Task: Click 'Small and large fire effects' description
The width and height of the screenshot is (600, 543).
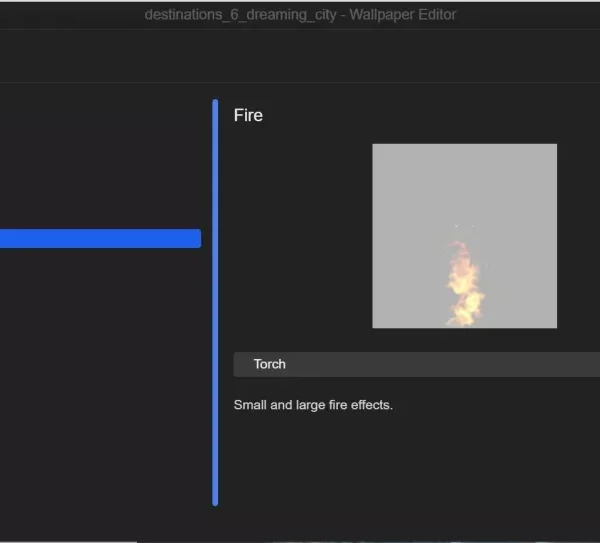Action: [313, 405]
